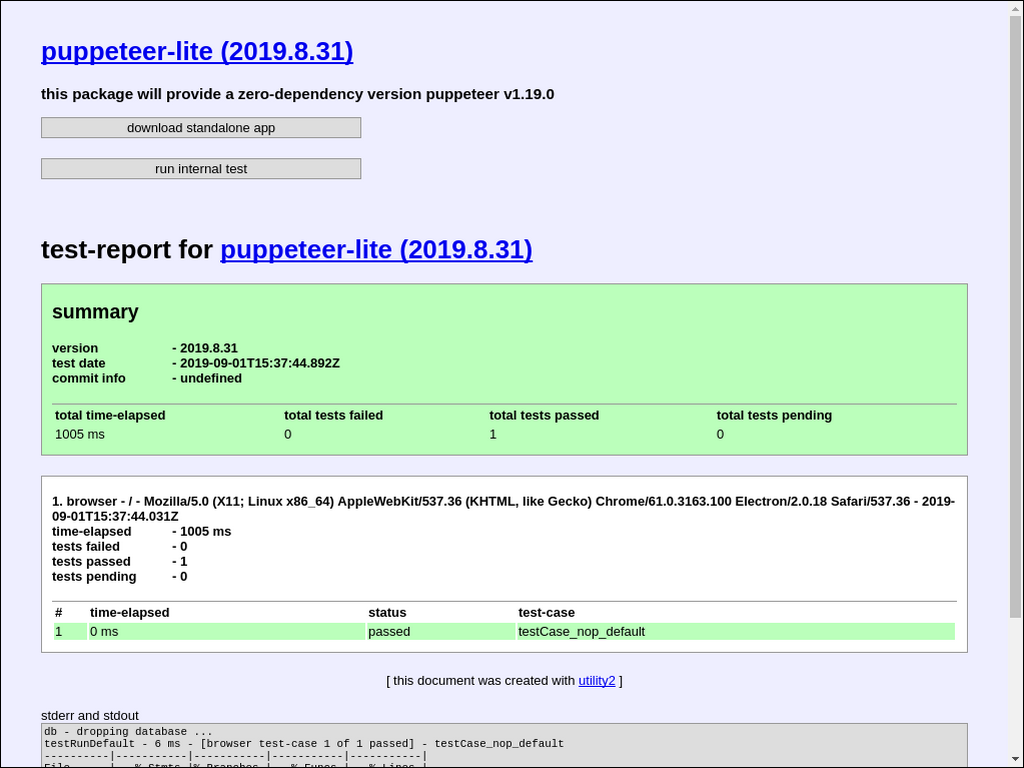Open the top puppeteer-lite (2019.8.31) heading link

(x=197, y=52)
